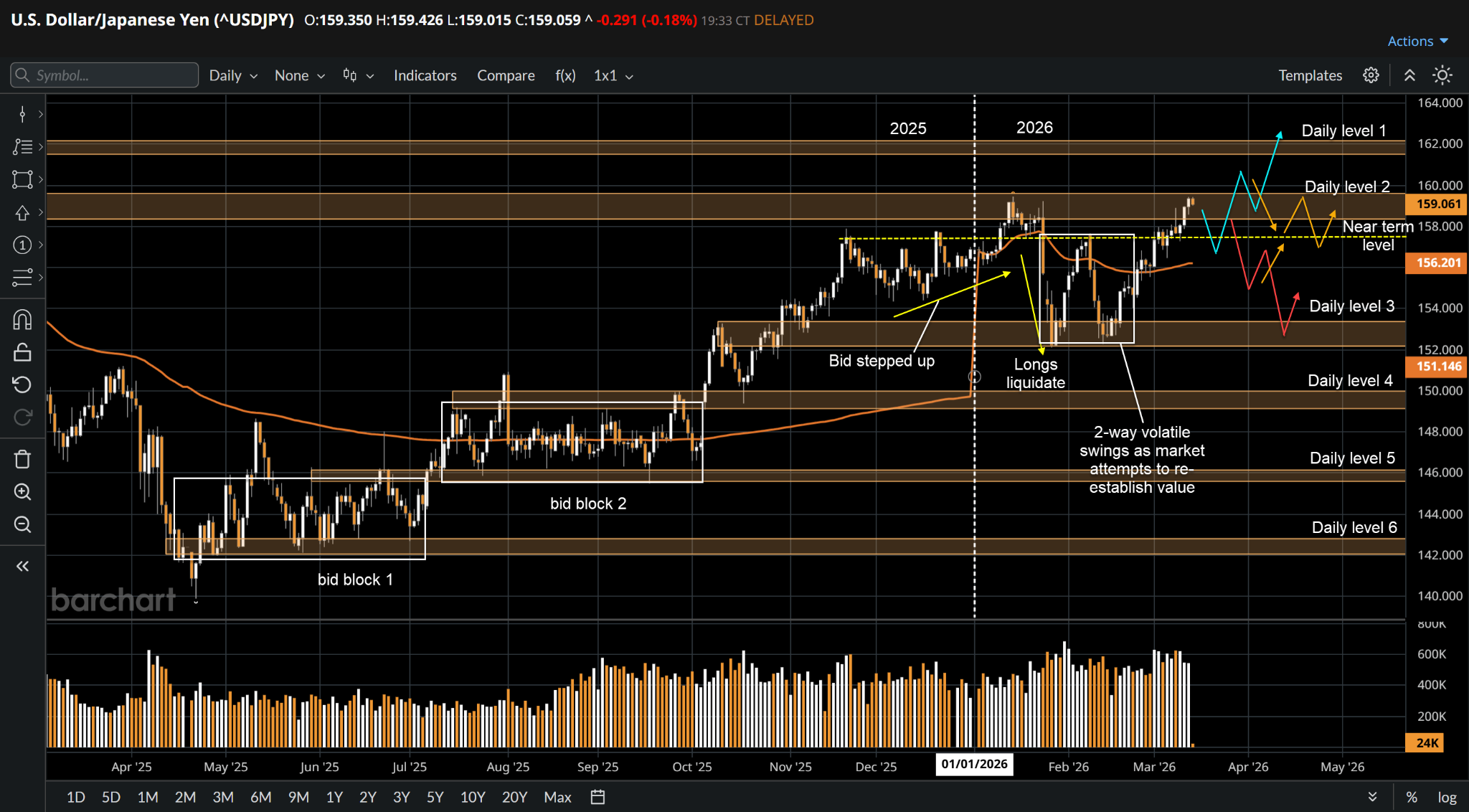Open the Indicators menu
The width and height of the screenshot is (1469, 812).
[x=425, y=75]
